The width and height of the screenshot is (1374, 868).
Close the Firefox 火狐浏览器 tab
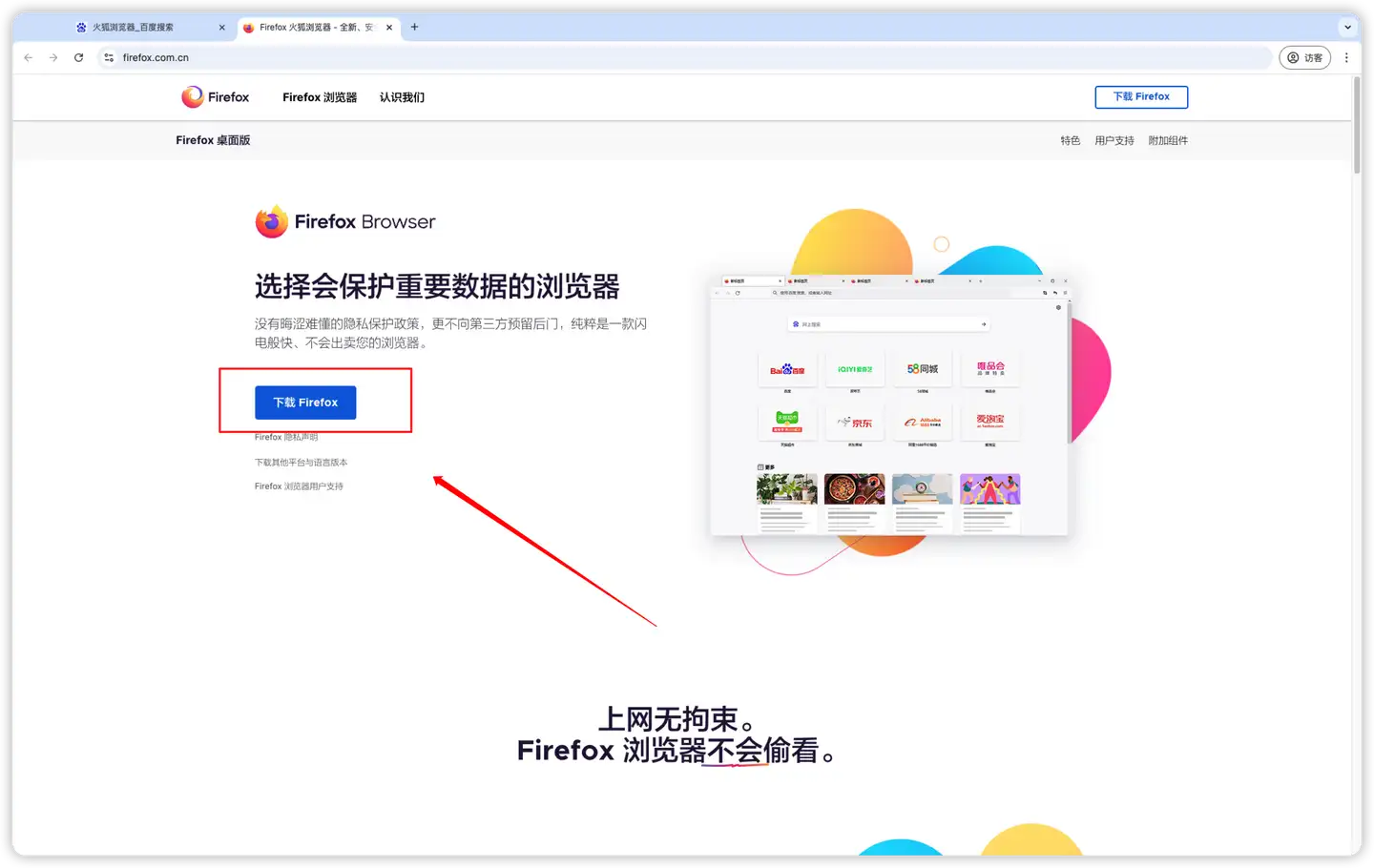point(389,28)
